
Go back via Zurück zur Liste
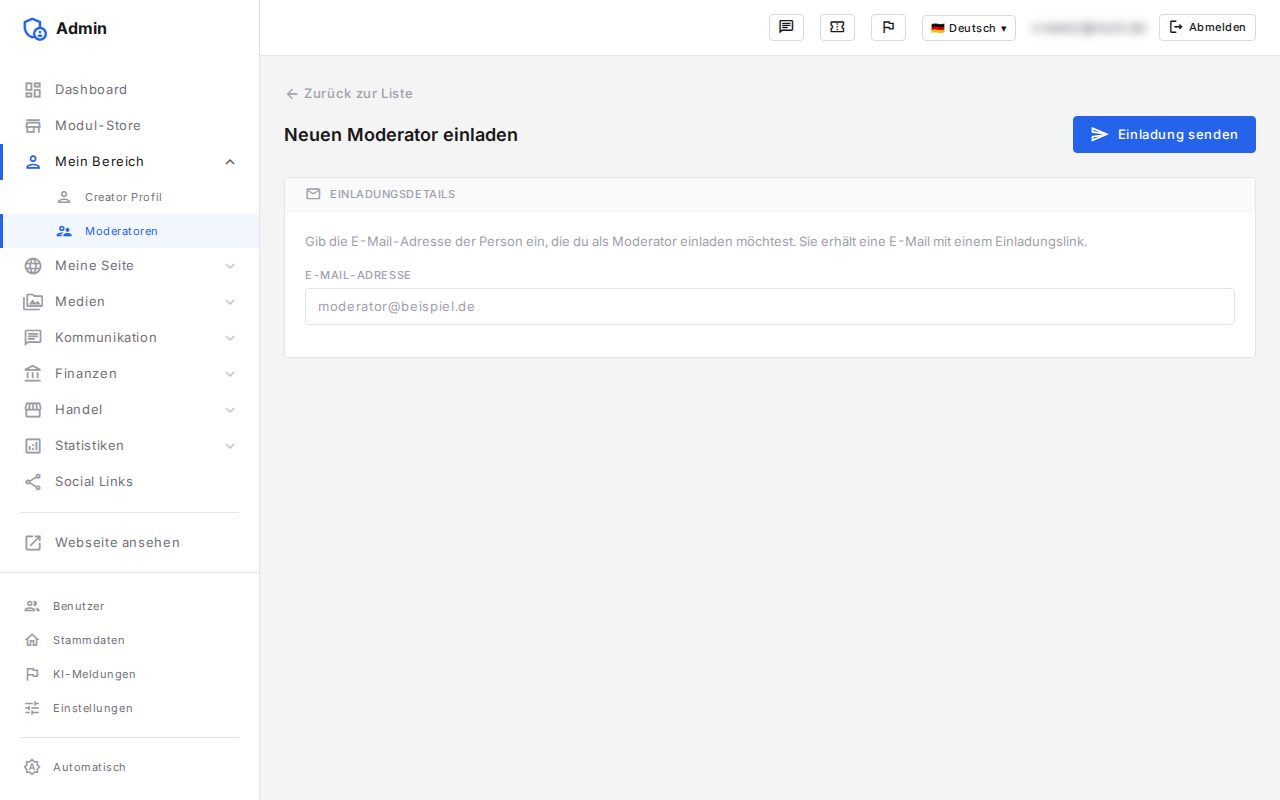point(349,93)
